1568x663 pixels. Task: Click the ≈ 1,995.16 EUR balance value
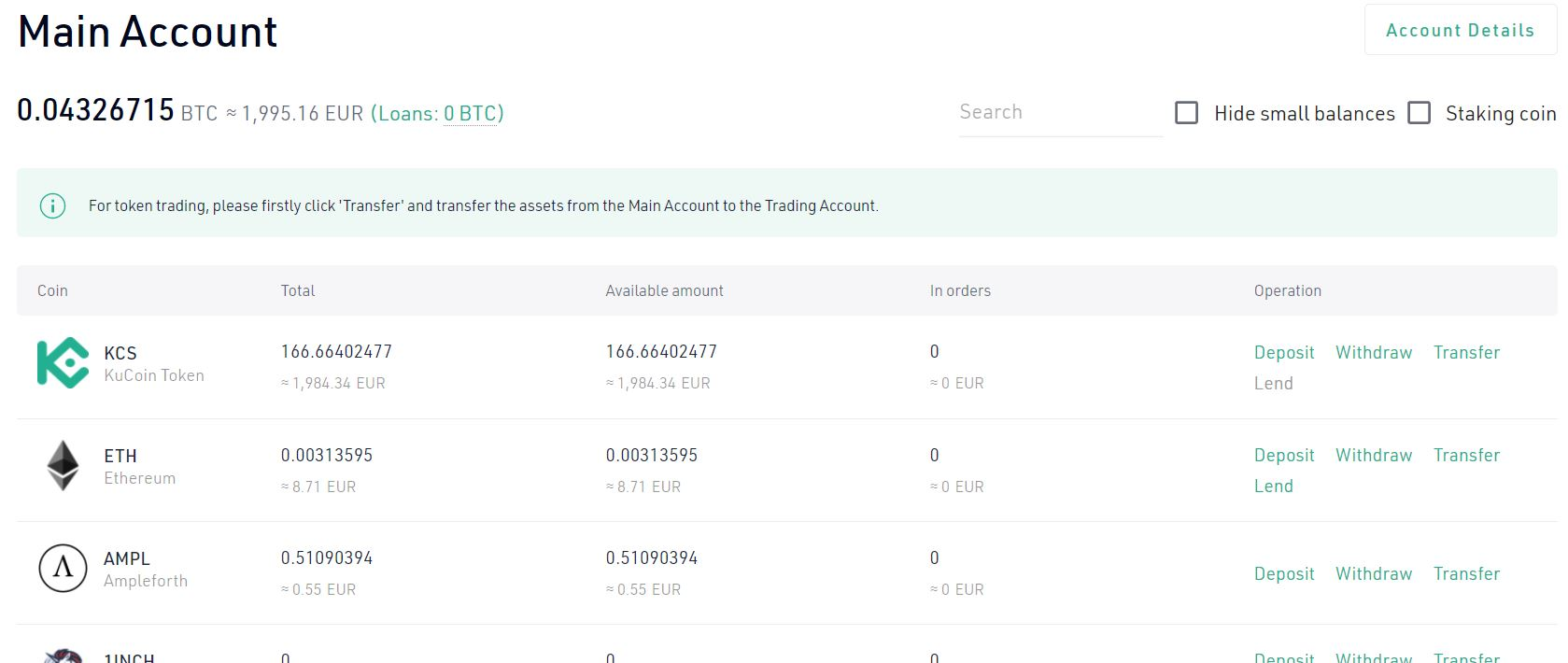click(x=295, y=114)
